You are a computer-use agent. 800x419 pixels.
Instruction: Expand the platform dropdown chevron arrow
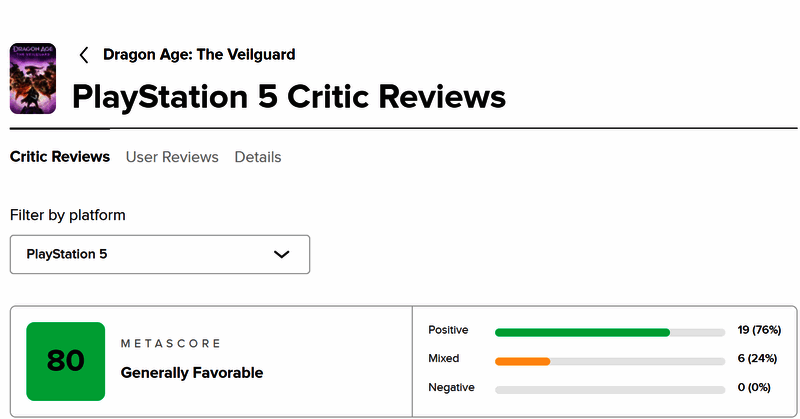[282, 254]
